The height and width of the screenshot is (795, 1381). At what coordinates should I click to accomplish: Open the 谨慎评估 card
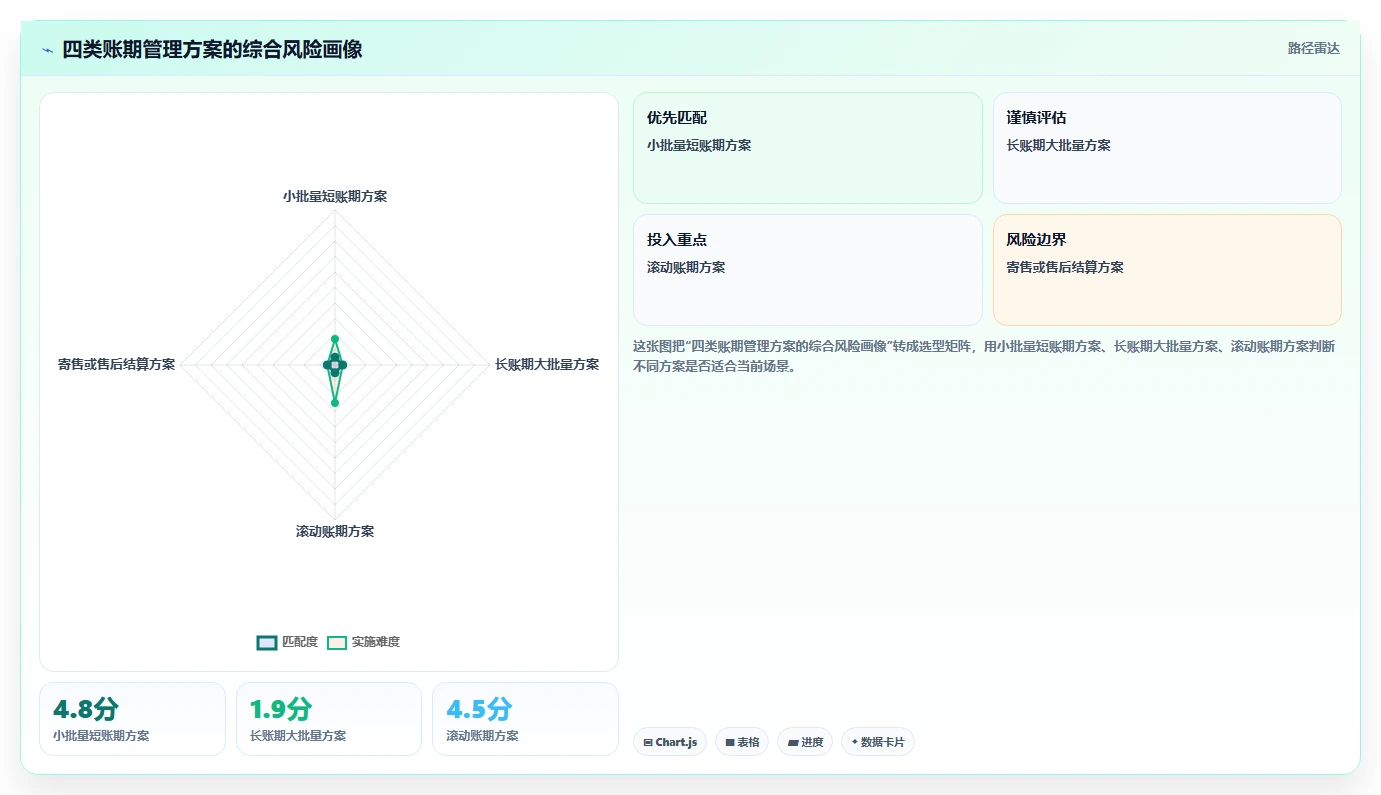point(1167,148)
